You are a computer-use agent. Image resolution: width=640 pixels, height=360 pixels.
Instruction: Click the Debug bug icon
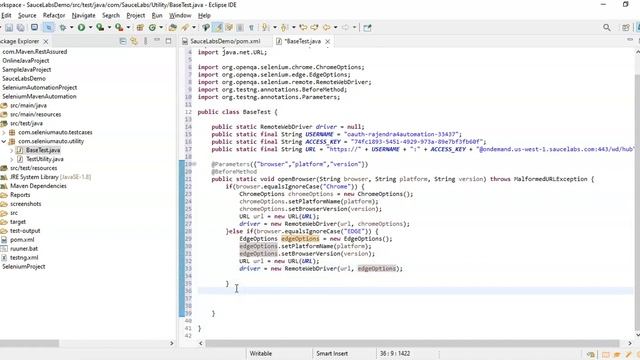62,28
